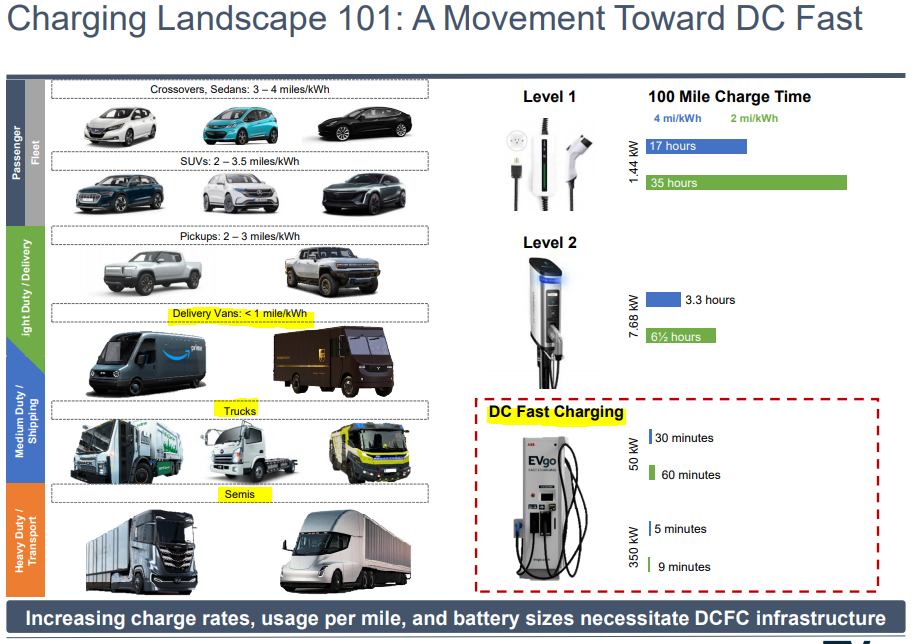Click the green '35 hours' bar

(x=746, y=183)
